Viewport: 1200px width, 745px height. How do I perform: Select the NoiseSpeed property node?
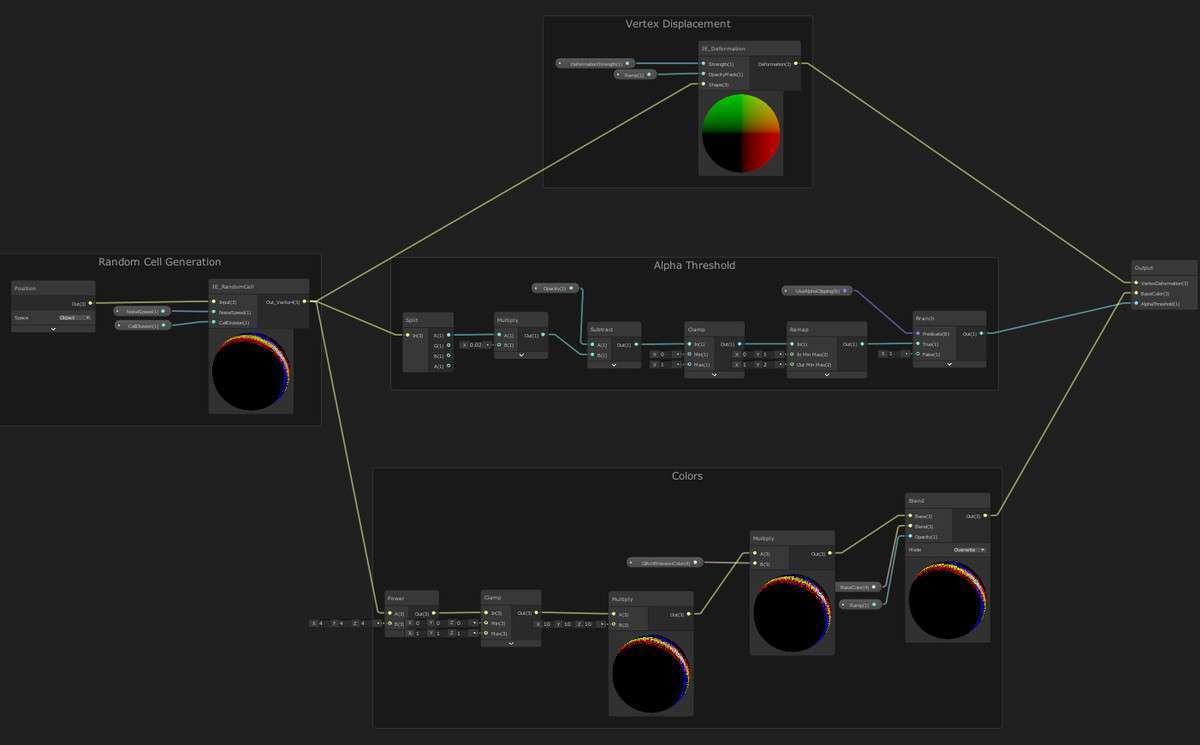click(x=142, y=311)
